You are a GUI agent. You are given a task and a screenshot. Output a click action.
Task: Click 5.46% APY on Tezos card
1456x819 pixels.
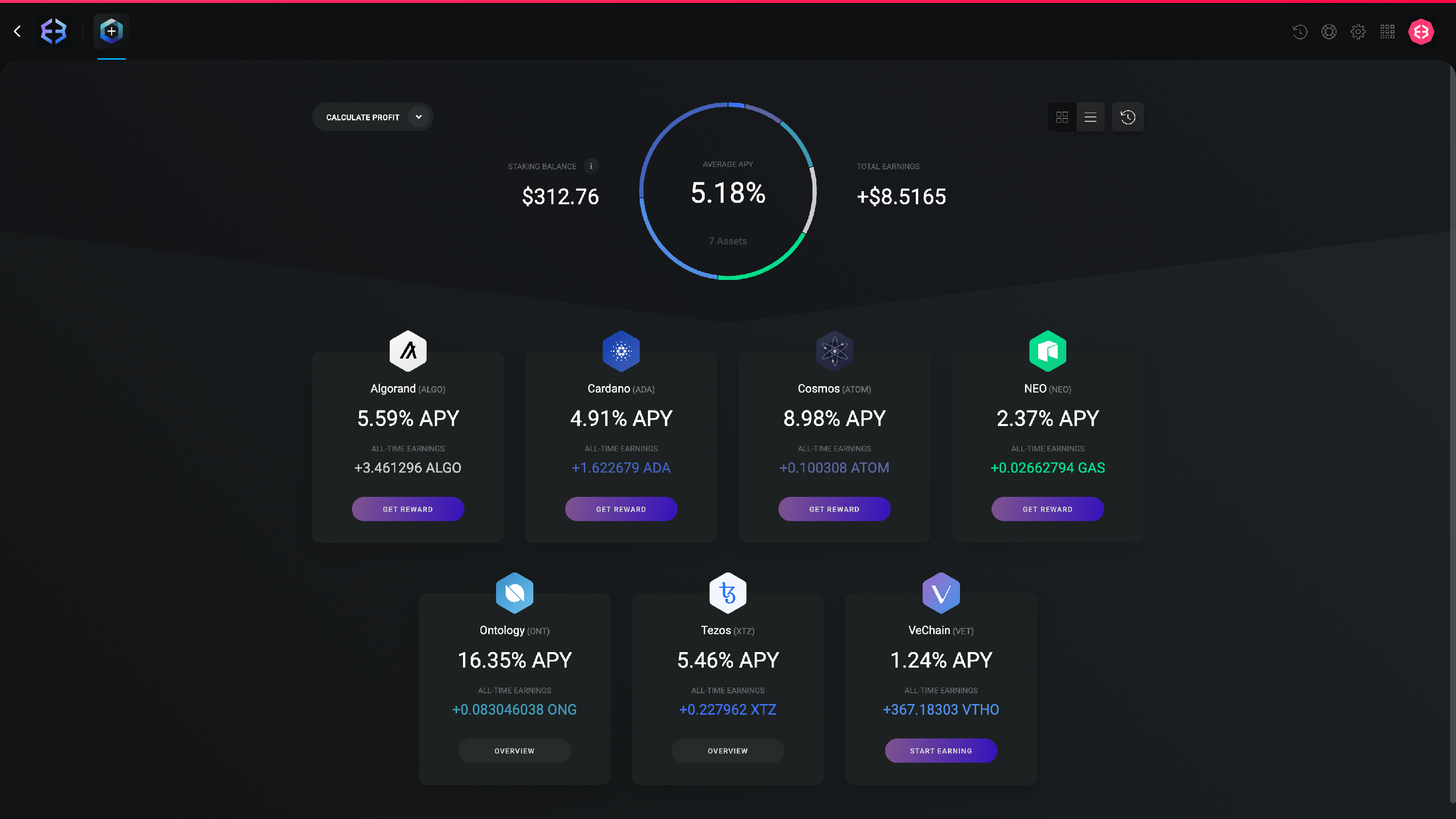[728, 661]
